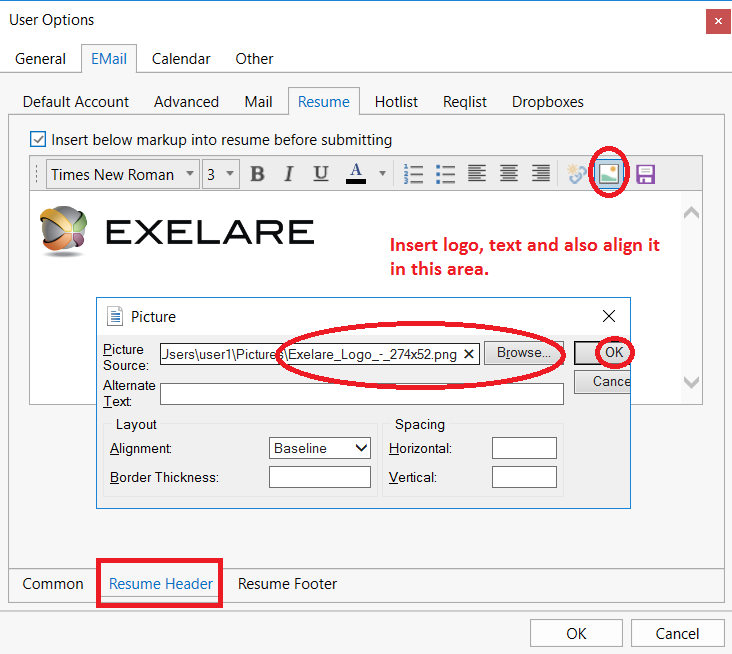Open the Reqlist sub-tab

[465, 102]
